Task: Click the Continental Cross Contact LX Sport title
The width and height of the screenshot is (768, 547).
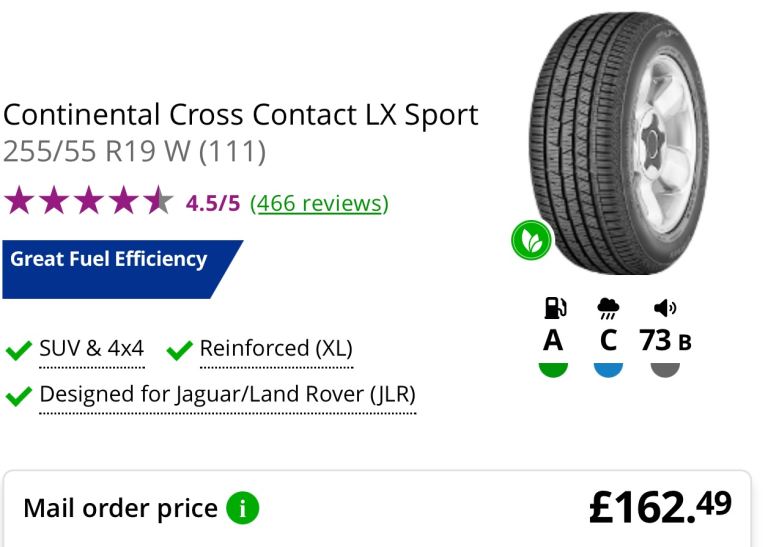Action: tap(241, 115)
